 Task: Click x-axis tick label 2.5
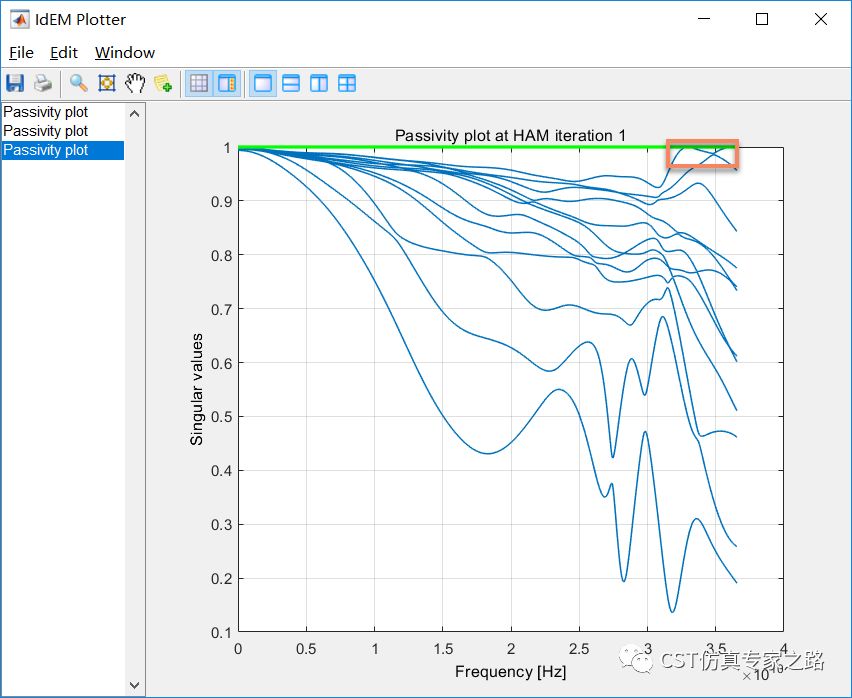tap(579, 649)
